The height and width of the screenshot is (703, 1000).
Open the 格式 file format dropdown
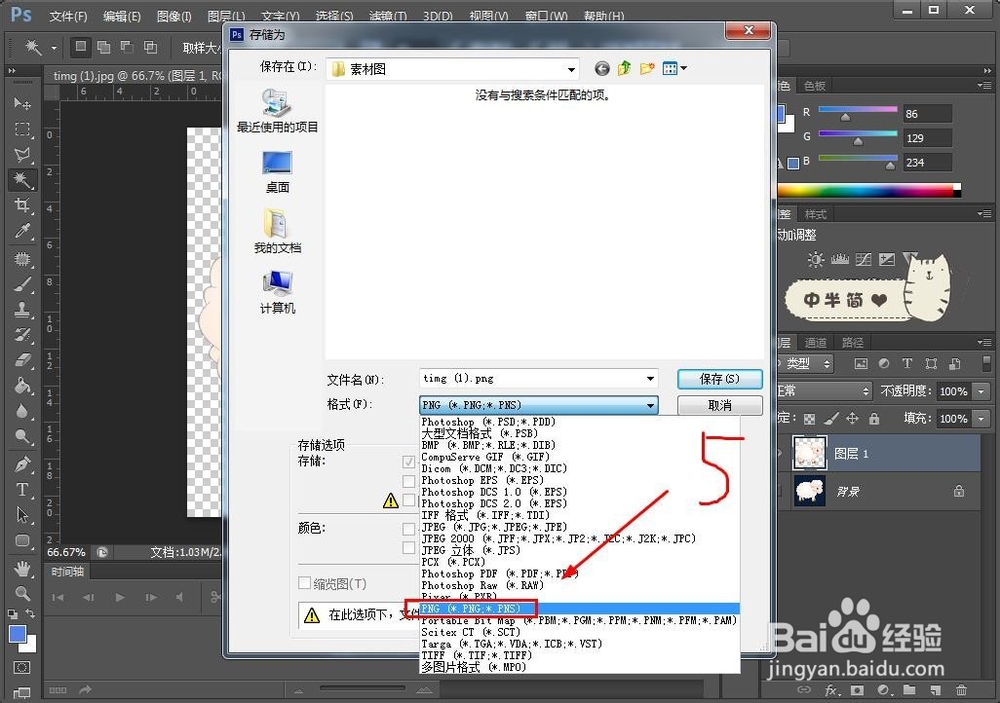(x=651, y=404)
